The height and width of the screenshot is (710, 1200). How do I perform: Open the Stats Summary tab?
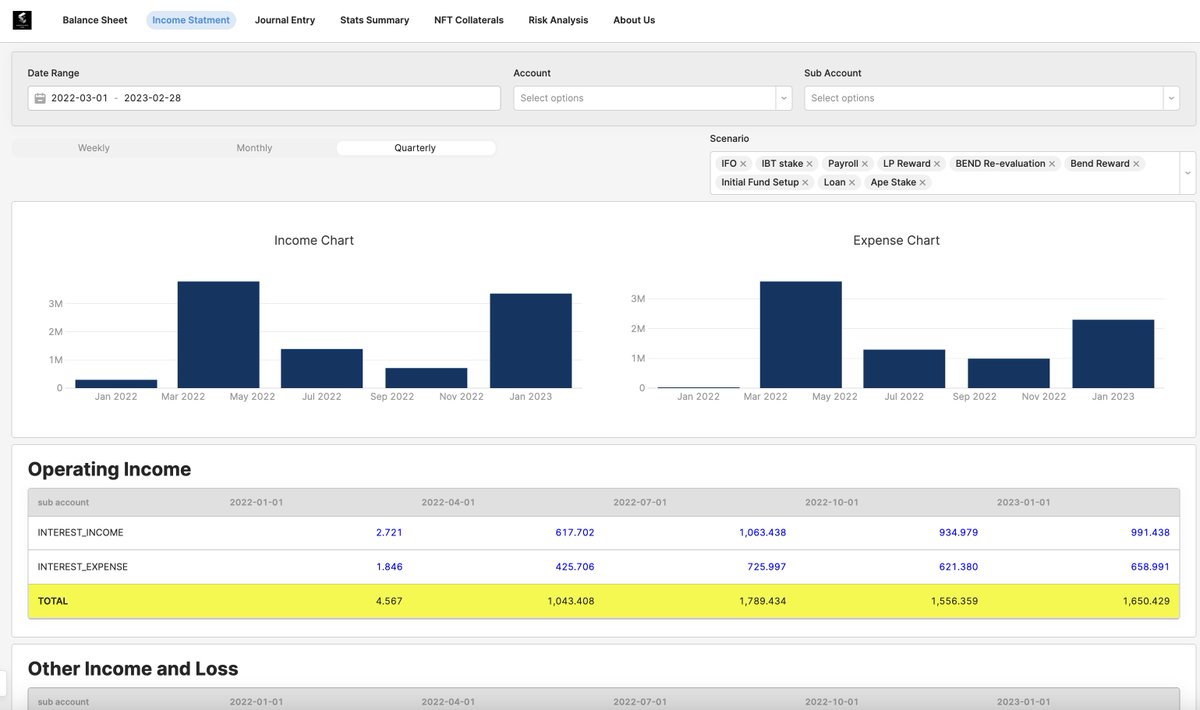tap(374, 20)
